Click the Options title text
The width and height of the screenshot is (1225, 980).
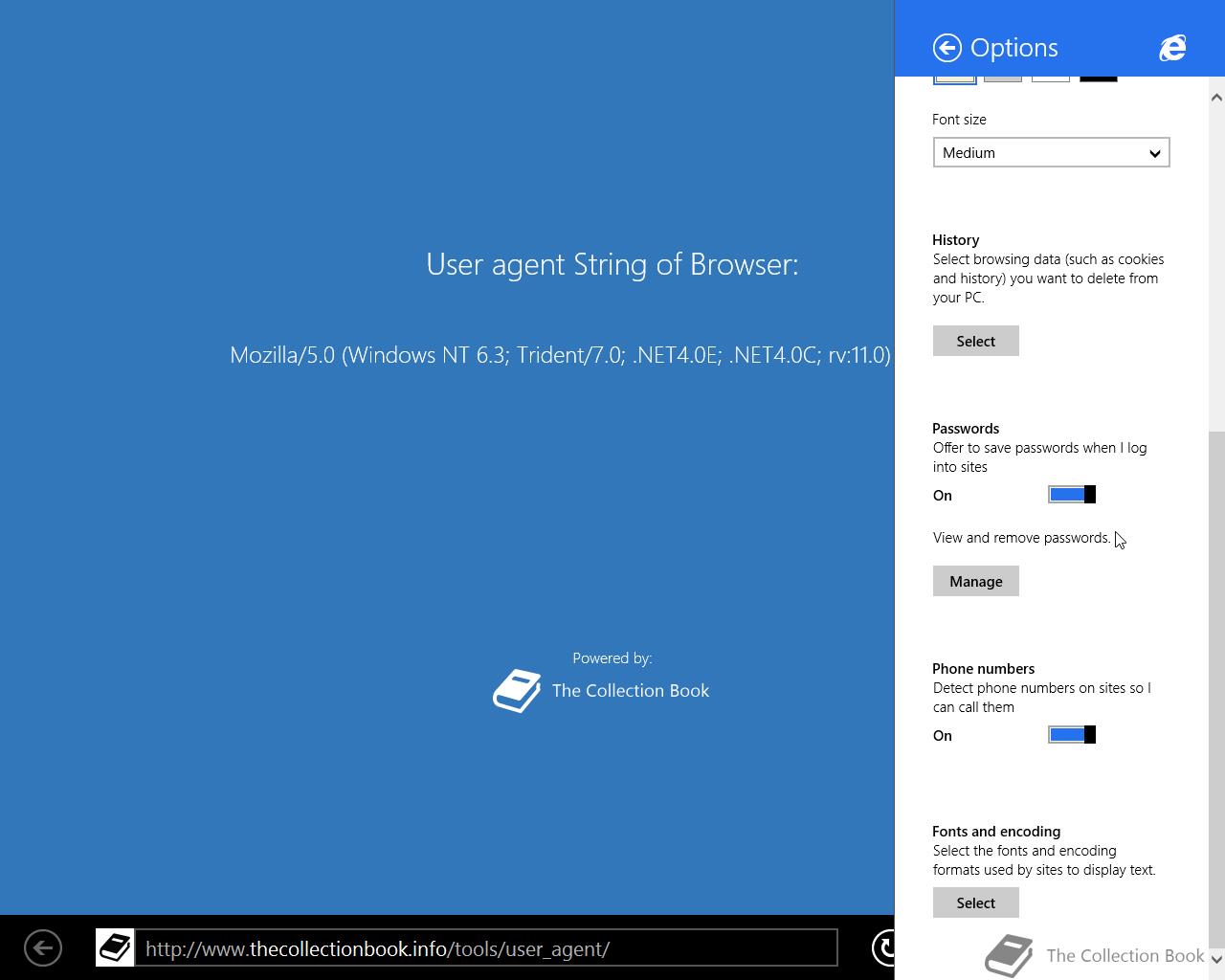click(x=1014, y=48)
